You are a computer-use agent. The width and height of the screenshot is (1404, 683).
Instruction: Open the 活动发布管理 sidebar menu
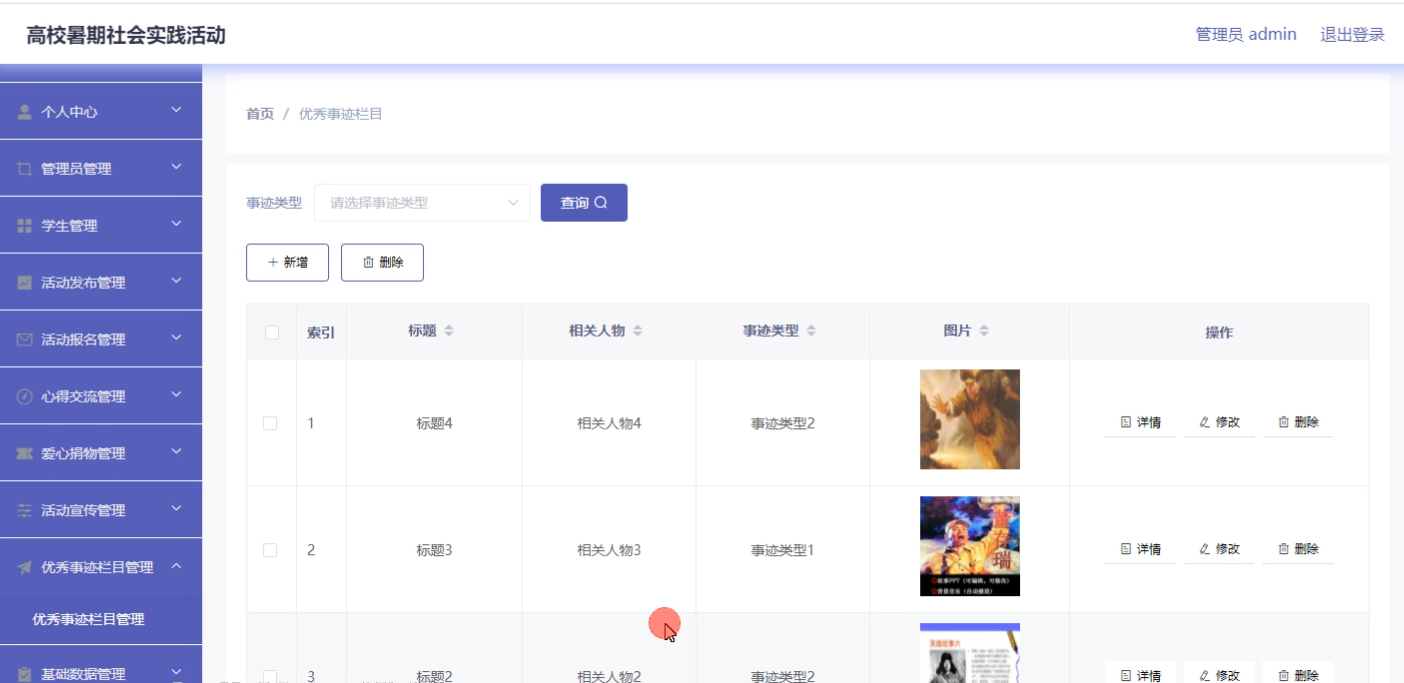coord(100,283)
